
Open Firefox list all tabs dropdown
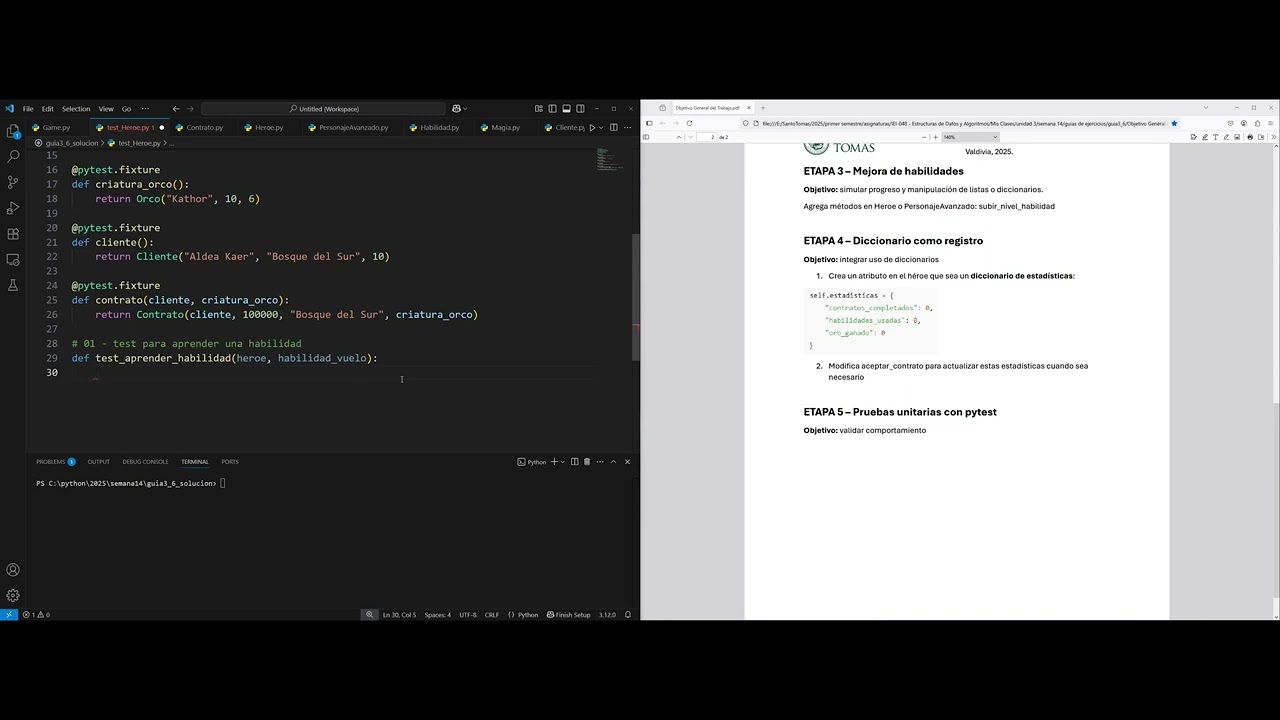point(1206,108)
